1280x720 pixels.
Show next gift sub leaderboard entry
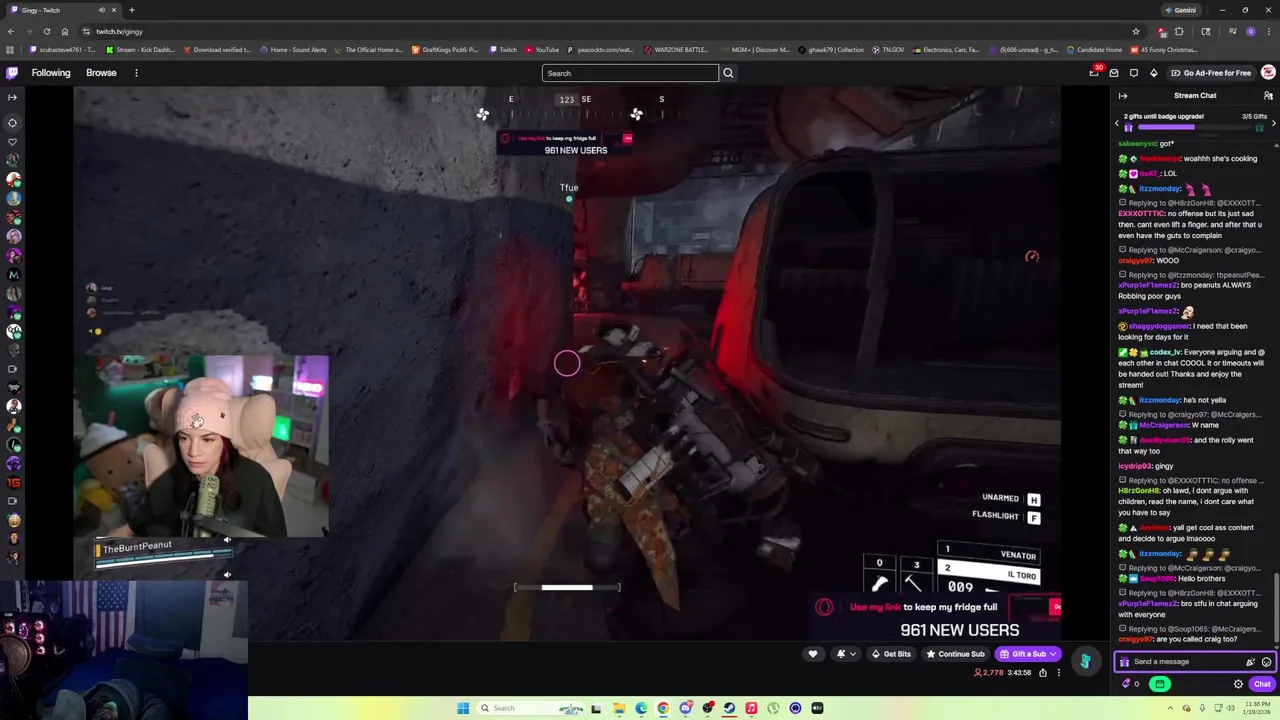pyautogui.click(x=1273, y=122)
